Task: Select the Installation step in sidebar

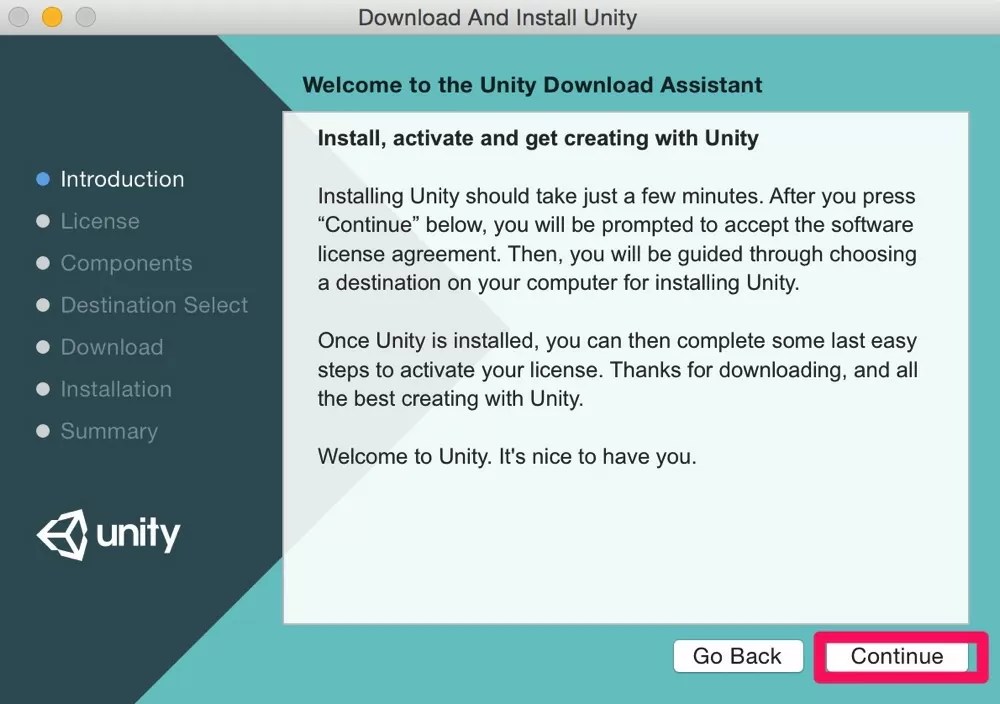Action: tap(116, 389)
